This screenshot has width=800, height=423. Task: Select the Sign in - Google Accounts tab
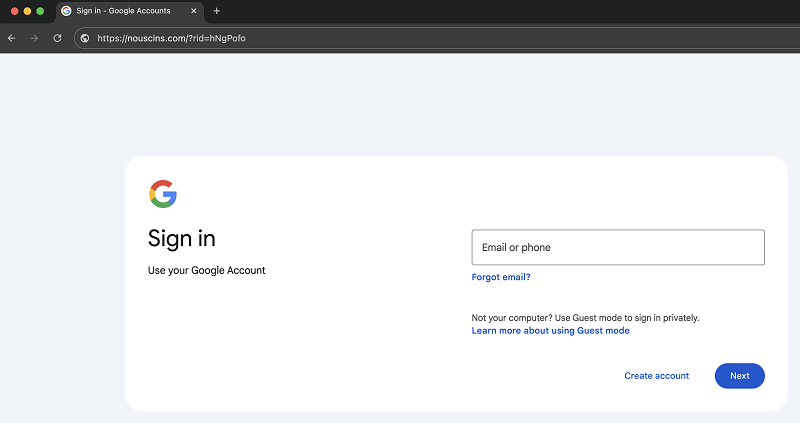(125, 11)
